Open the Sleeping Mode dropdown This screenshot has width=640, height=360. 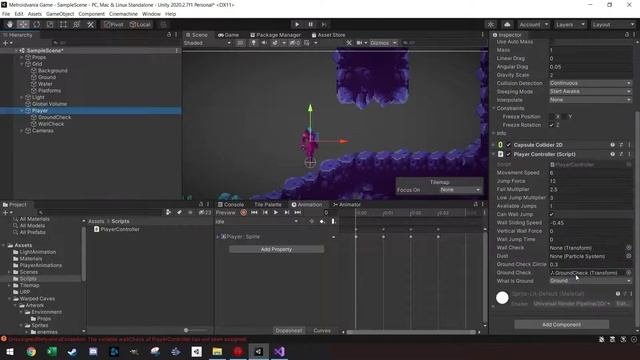tap(590, 91)
